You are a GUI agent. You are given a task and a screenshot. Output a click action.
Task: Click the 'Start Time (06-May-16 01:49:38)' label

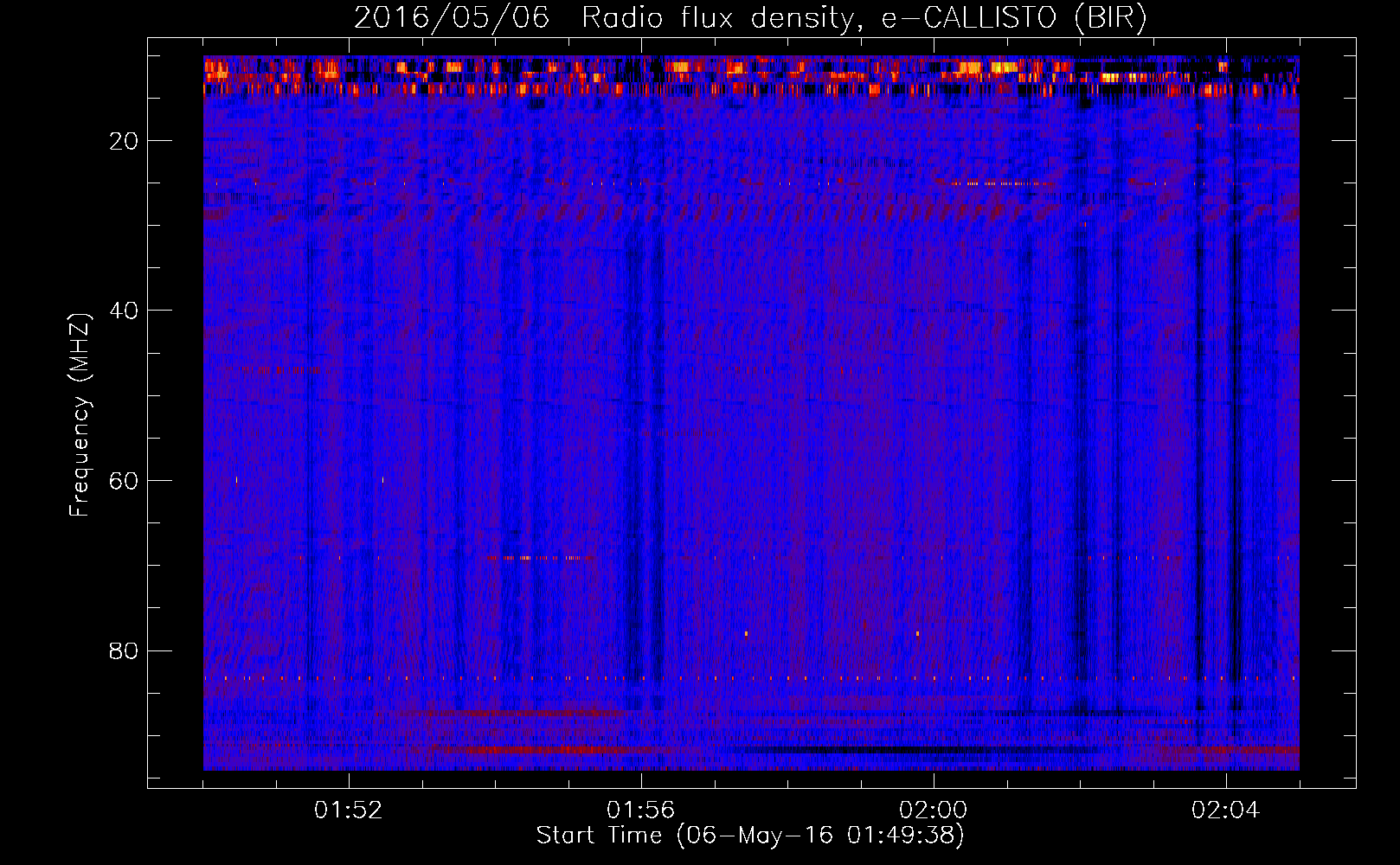pos(750,836)
